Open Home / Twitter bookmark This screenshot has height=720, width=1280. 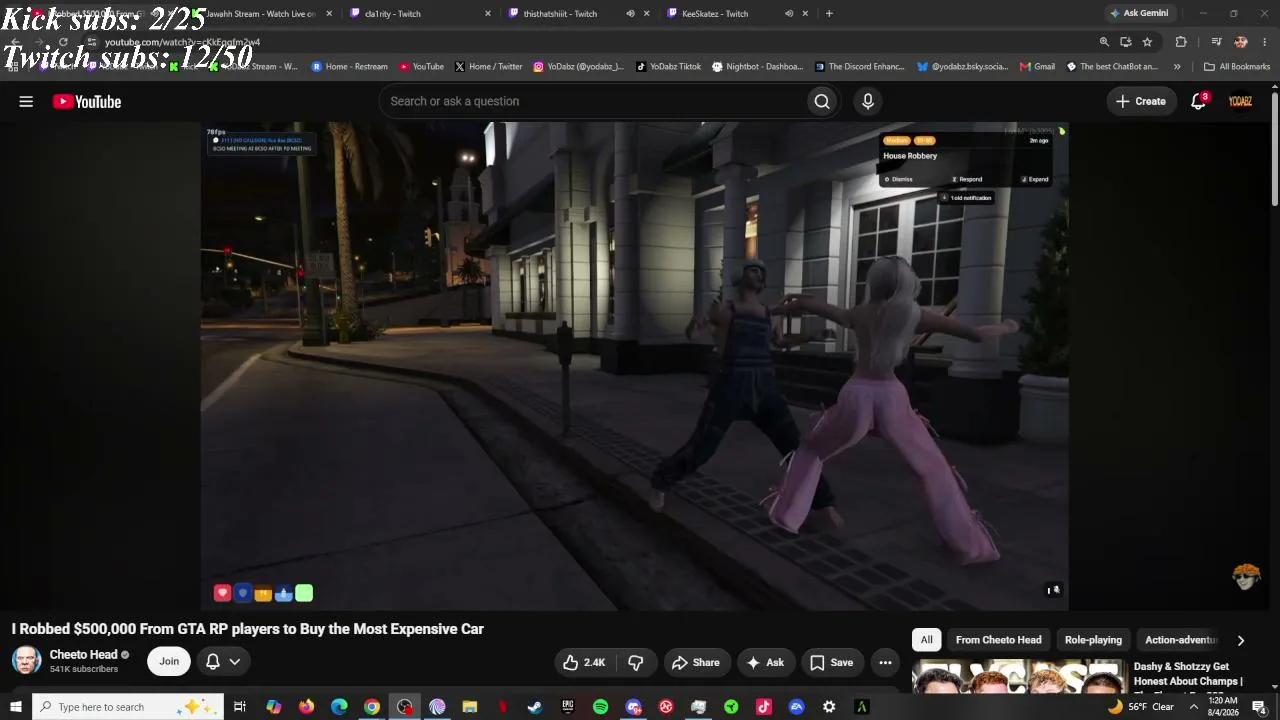[x=489, y=67]
